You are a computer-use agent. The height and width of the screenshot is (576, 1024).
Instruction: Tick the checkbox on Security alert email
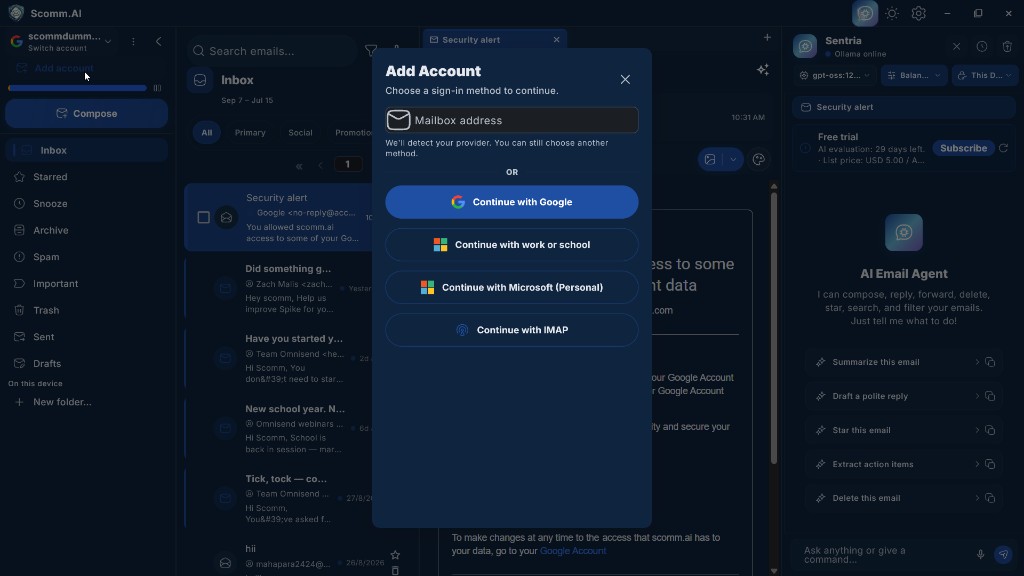(x=204, y=217)
